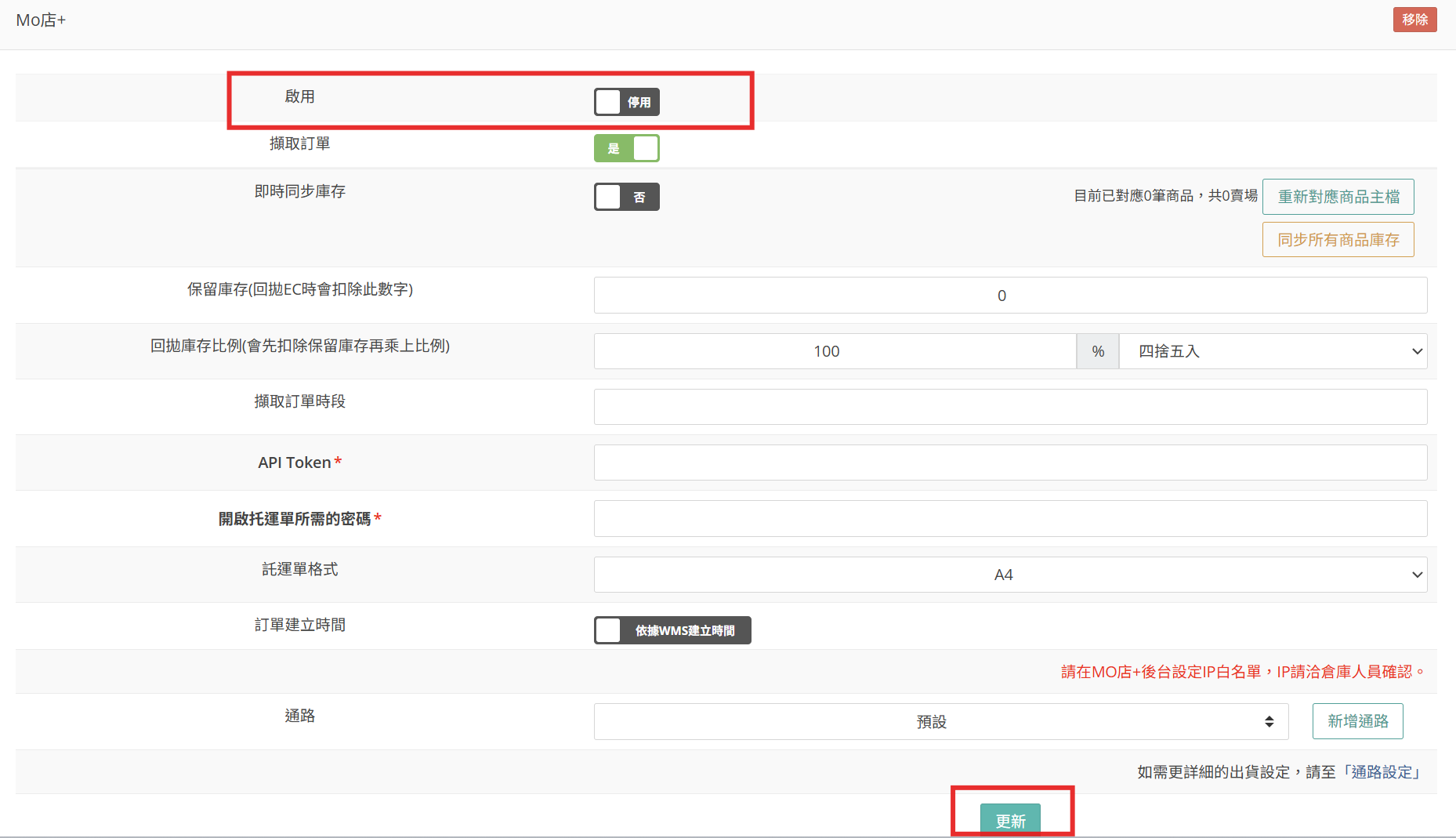Screen dimensions: 1456x838
Task: Click 同步所有商品庫存 button
Action: pos(1338,240)
